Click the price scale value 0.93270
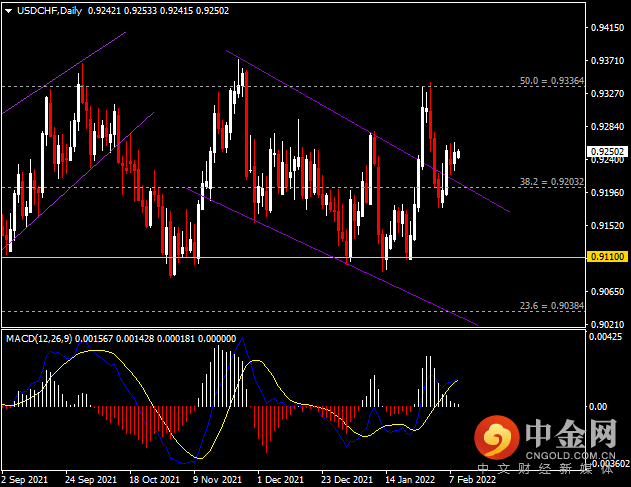 (x=607, y=94)
